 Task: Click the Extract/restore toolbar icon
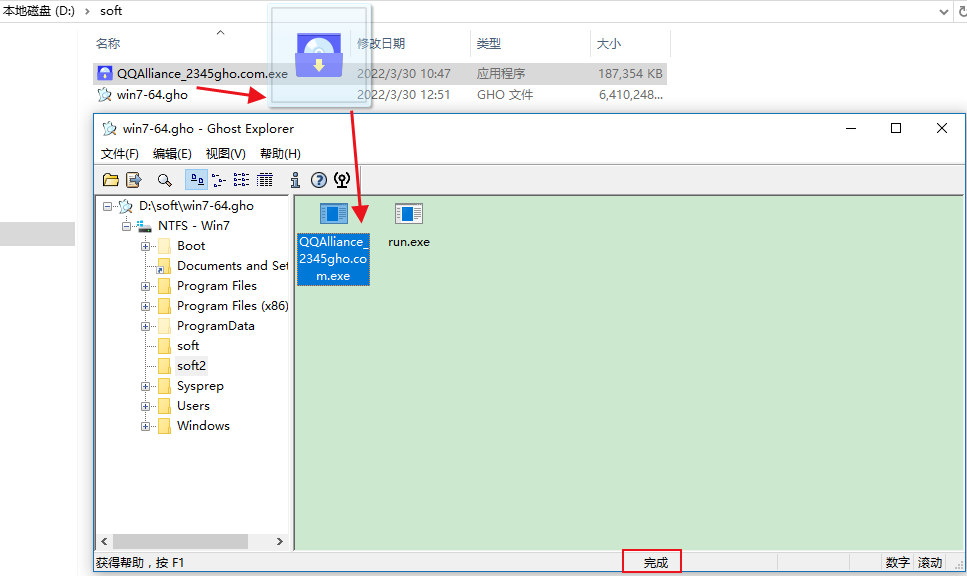point(134,180)
